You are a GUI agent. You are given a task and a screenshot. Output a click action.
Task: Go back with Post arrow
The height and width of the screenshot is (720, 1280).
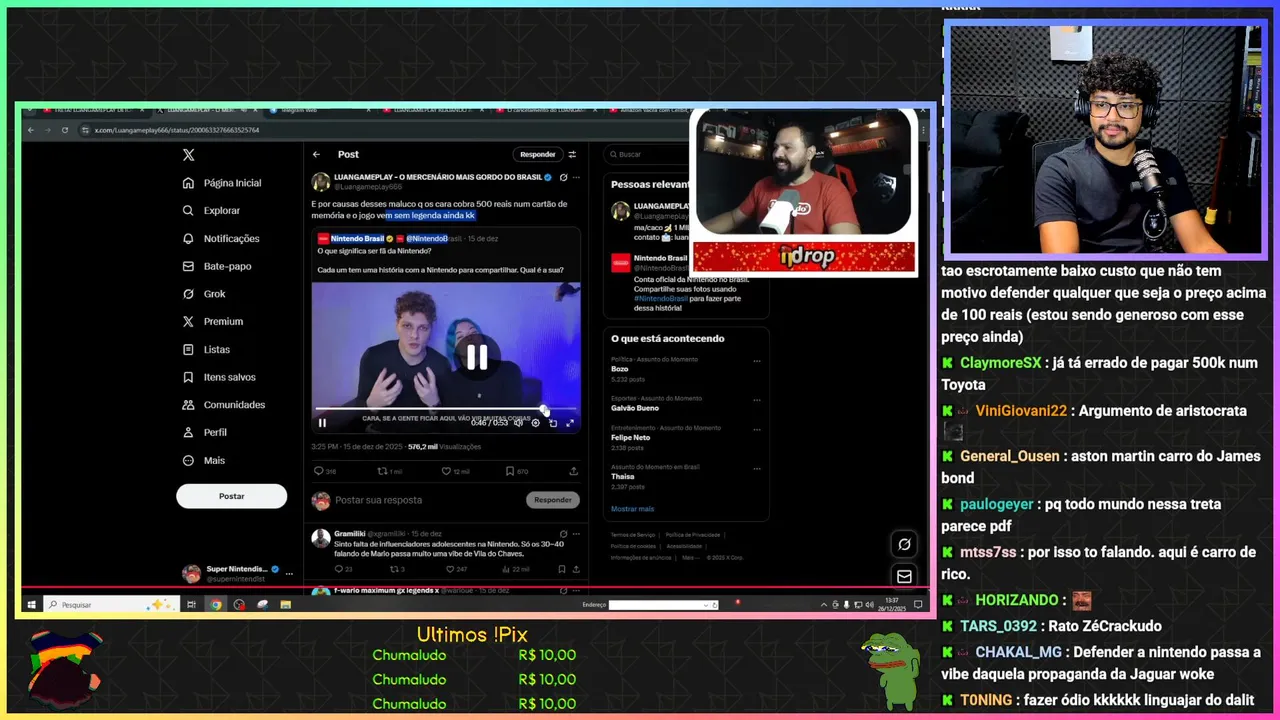(316, 154)
